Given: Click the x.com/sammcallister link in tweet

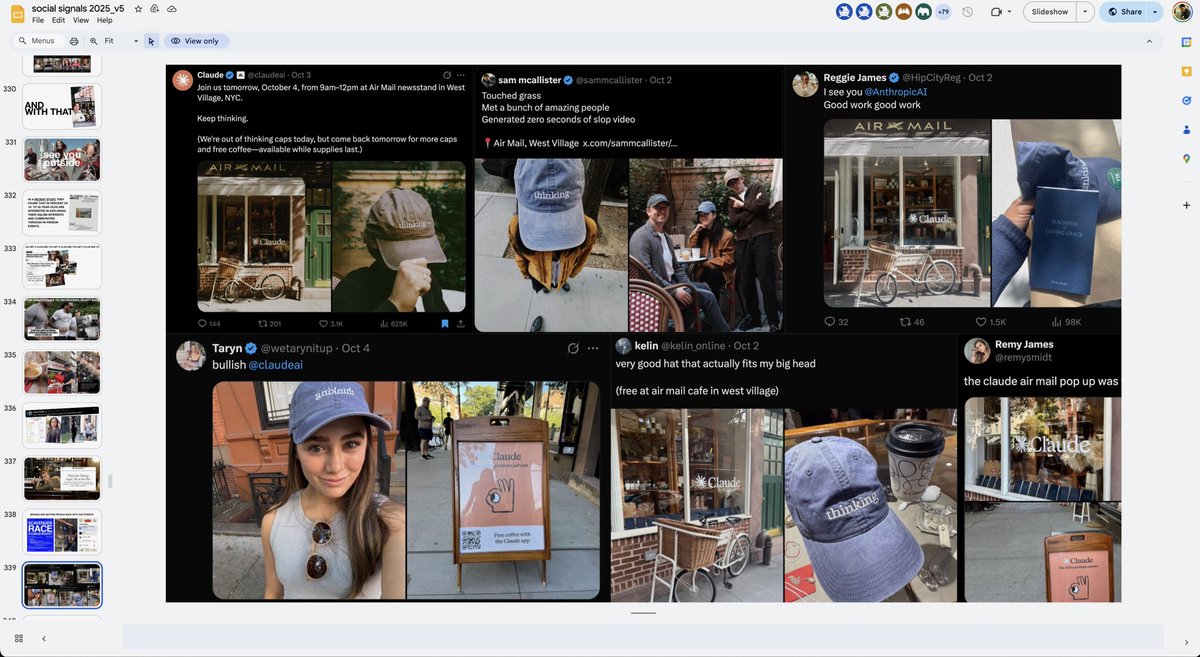Looking at the screenshot, I should (x=630, y=143).
